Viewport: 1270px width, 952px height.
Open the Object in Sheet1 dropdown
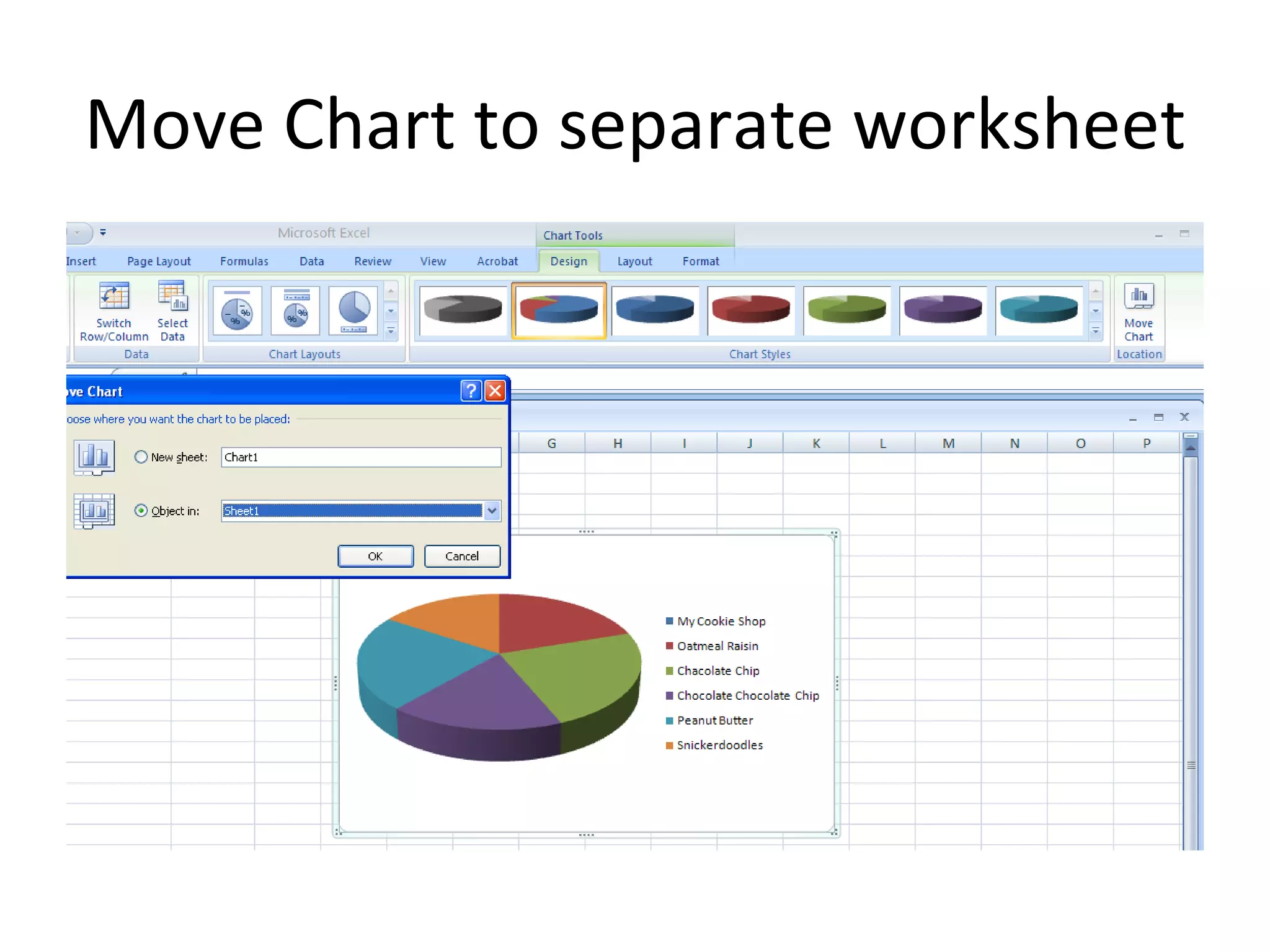492,511
